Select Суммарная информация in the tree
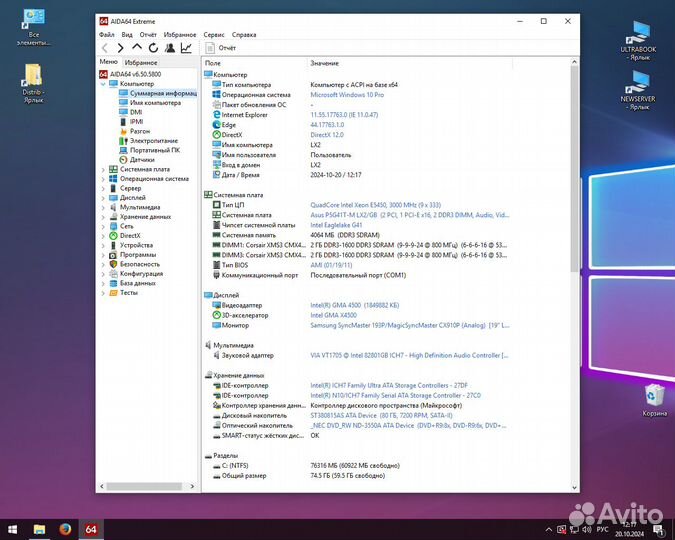The image size is (675, 540). (158, 93)
